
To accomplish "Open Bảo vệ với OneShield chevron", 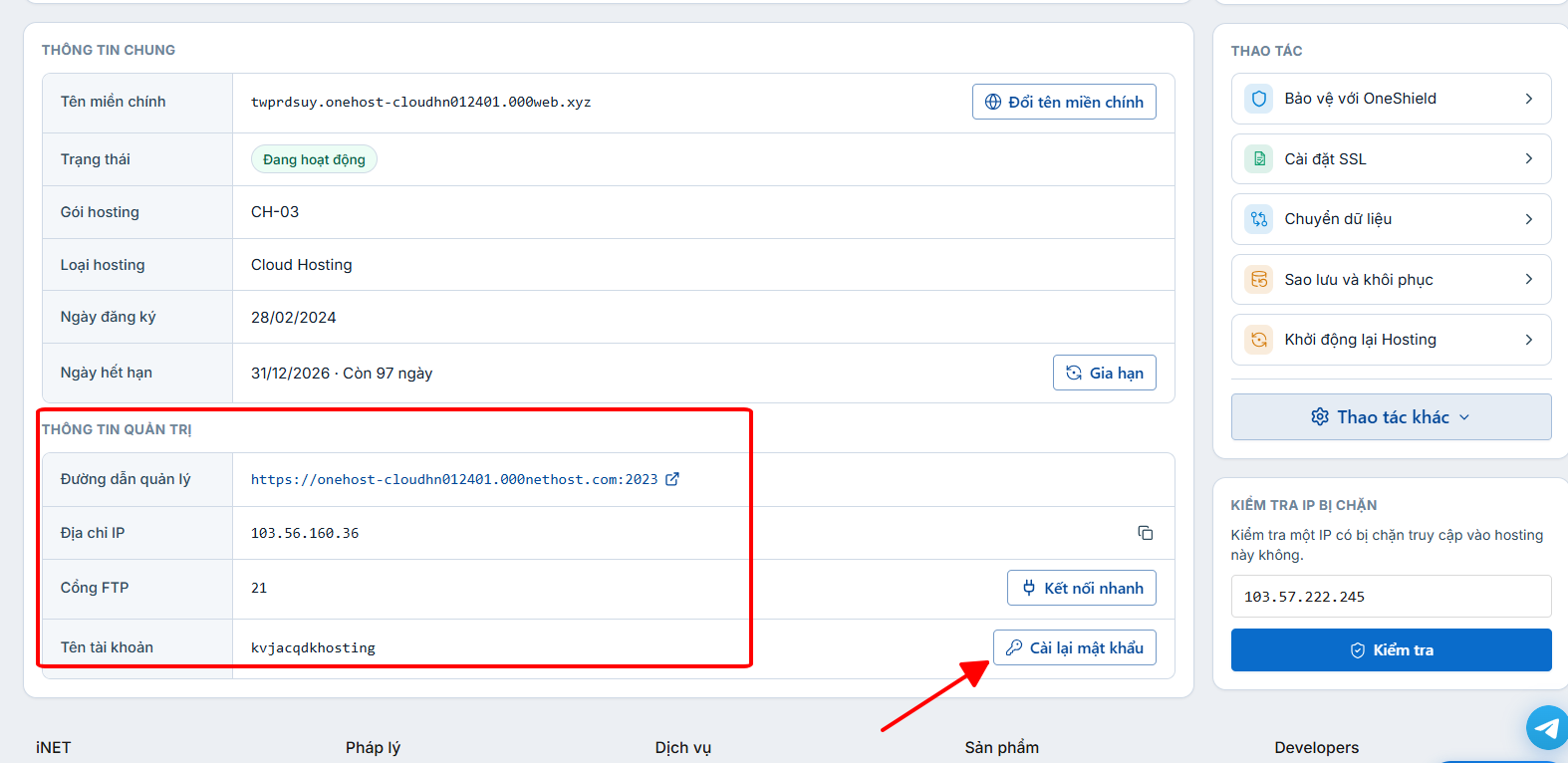I will point(1529,99).
